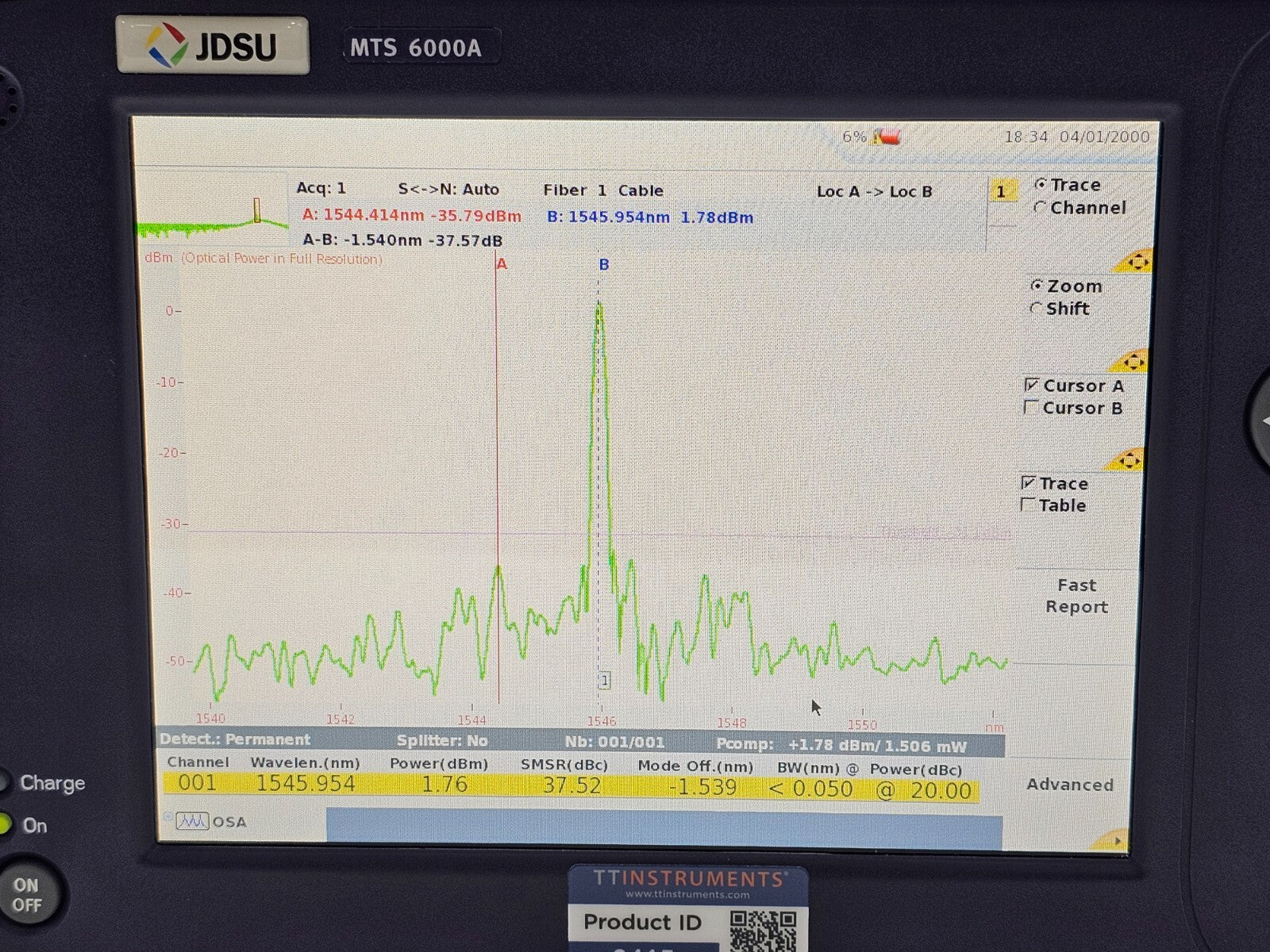Click the date and time display
The height and width of the screenshot is (952, 1270).
1077,136
